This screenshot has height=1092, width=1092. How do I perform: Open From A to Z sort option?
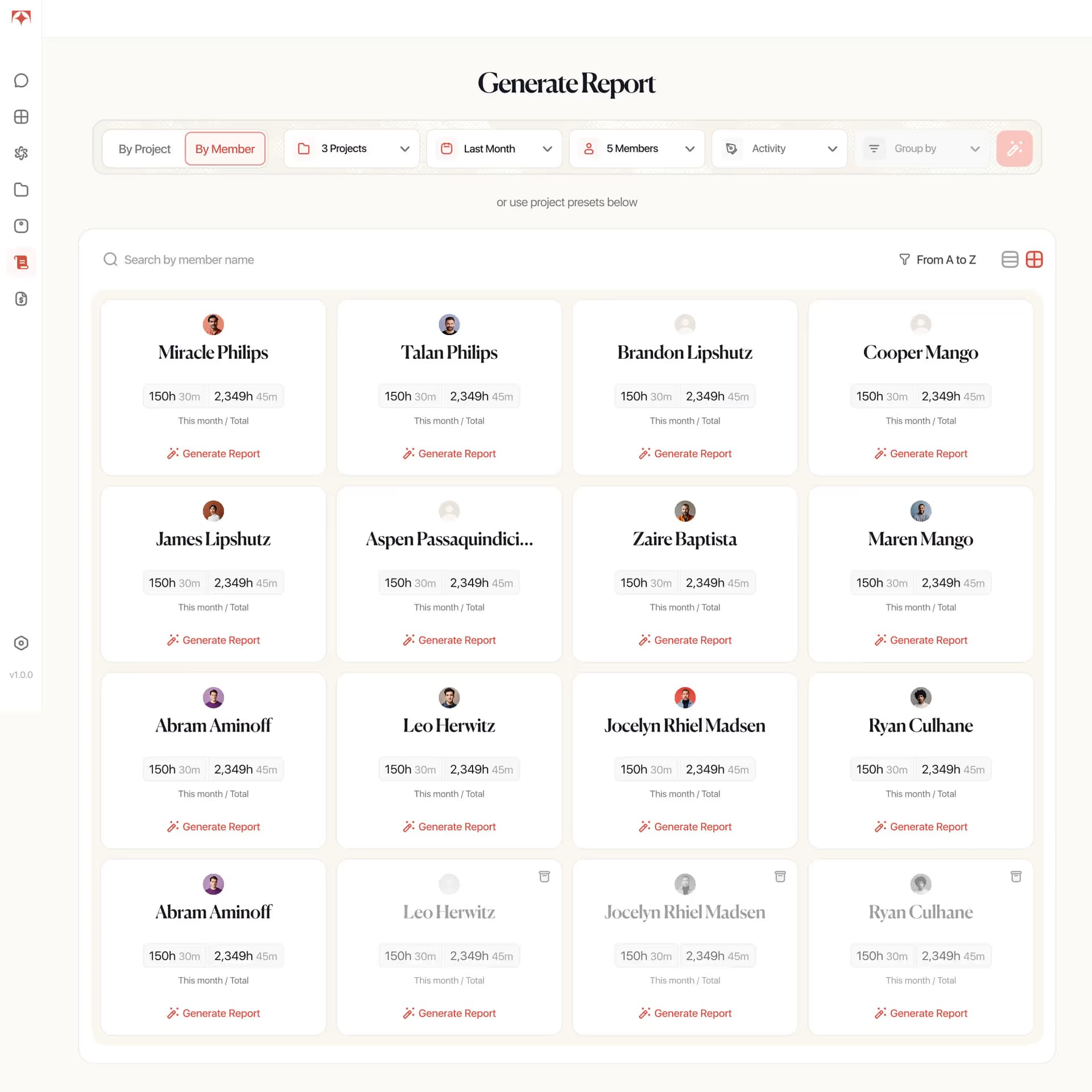tap(938, 259)
